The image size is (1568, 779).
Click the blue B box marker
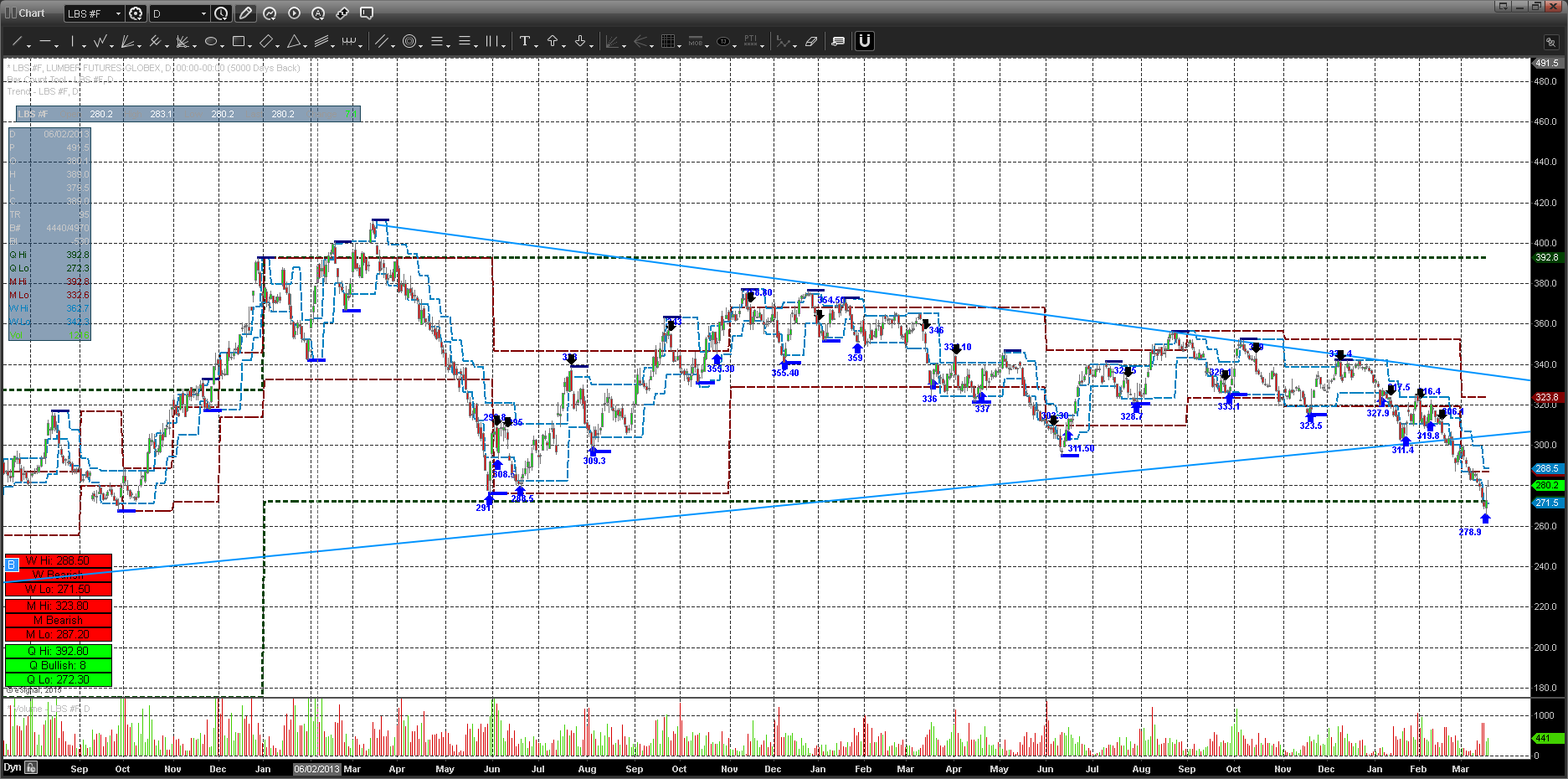[12, 565]
